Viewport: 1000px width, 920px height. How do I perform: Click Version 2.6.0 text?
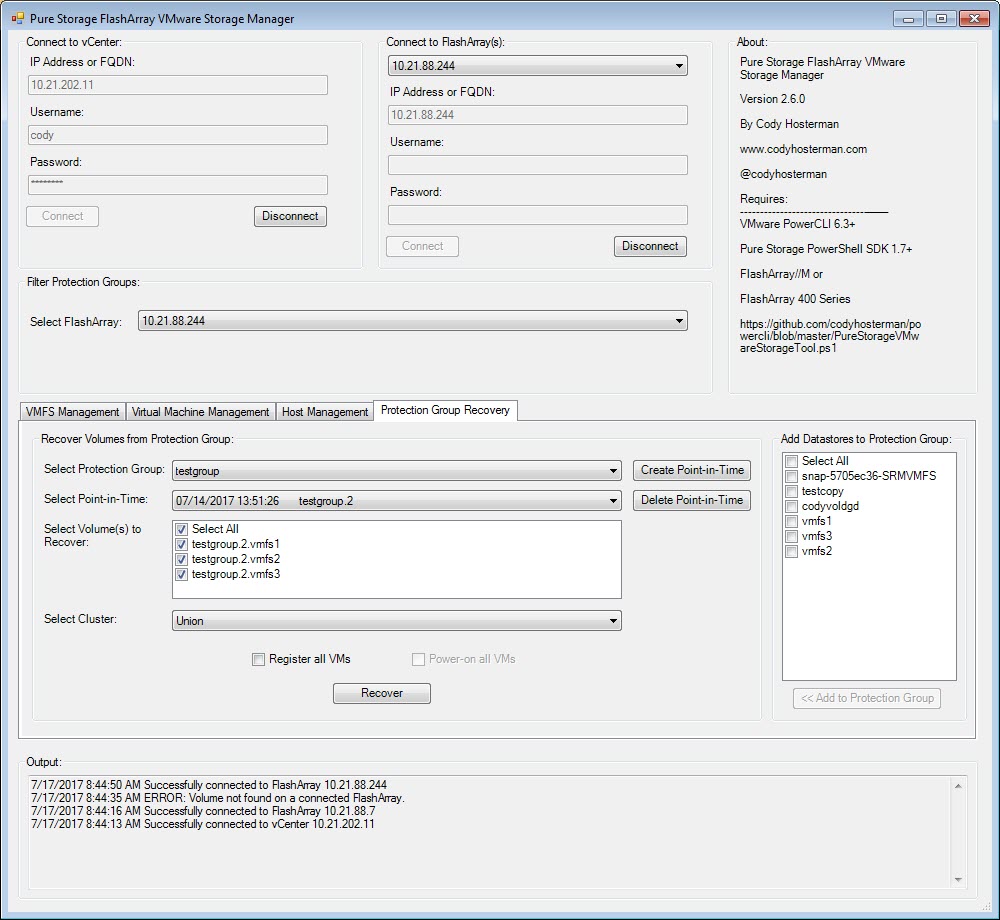coord(772,99)
